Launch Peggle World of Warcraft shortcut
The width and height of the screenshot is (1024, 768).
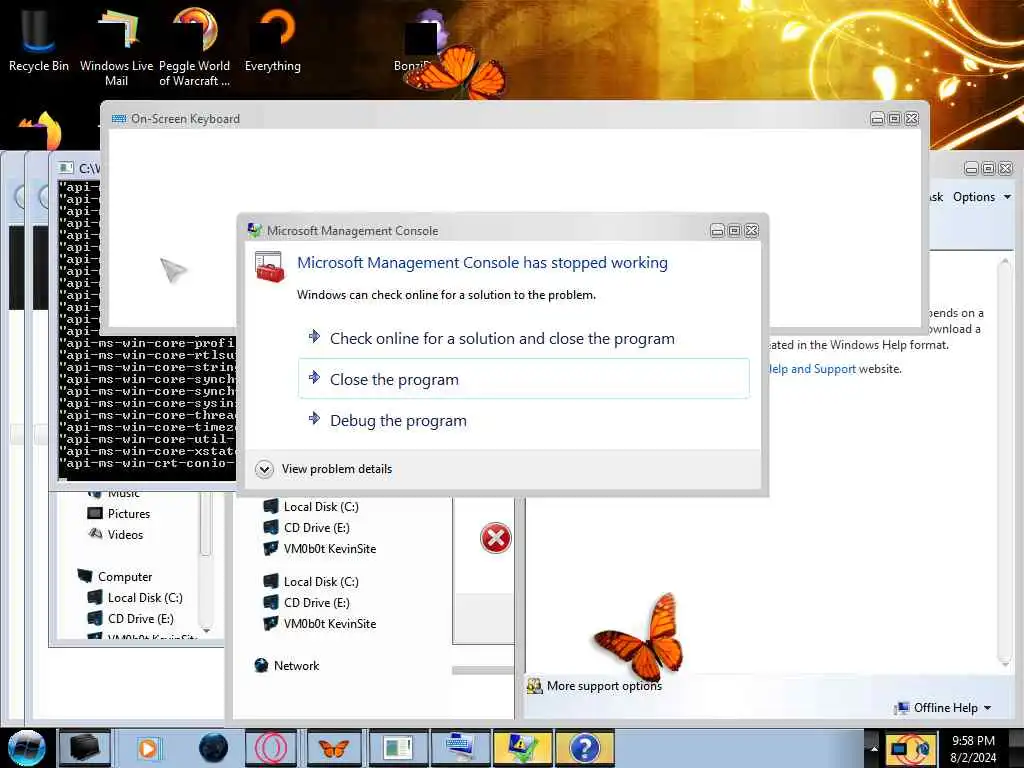(x=194, y=47)
